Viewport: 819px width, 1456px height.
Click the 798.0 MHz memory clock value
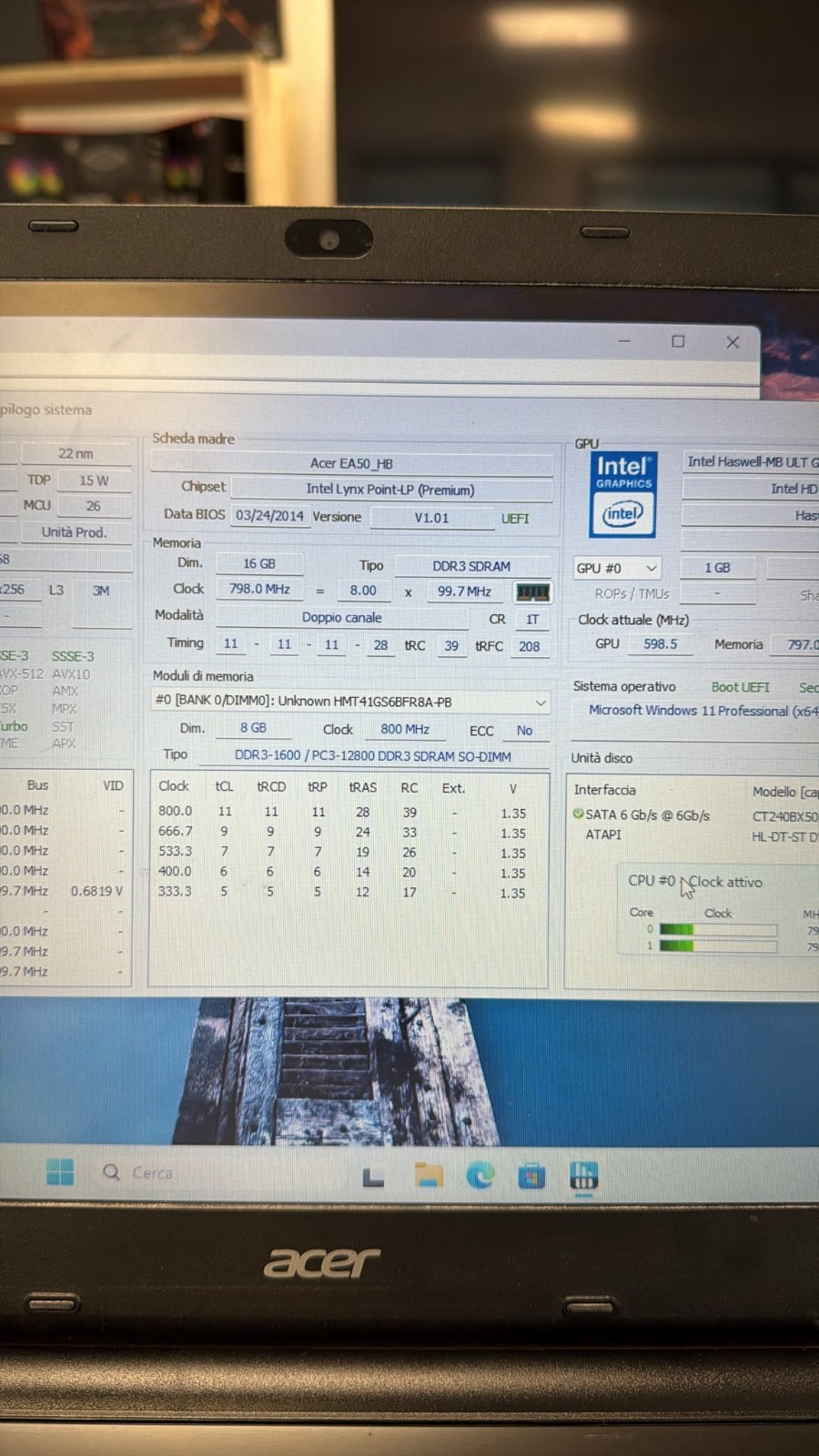(259, 590)
